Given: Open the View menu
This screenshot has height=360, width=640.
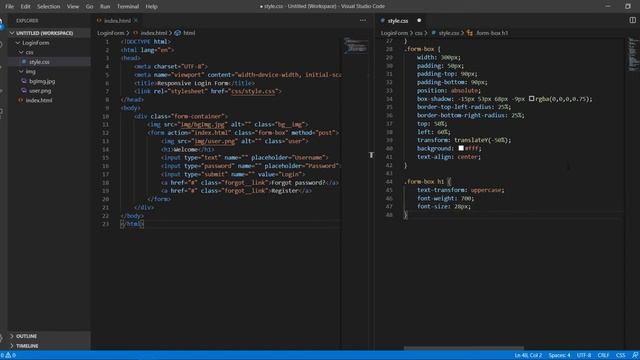Looking at the screenshot, I should [73, 6].
